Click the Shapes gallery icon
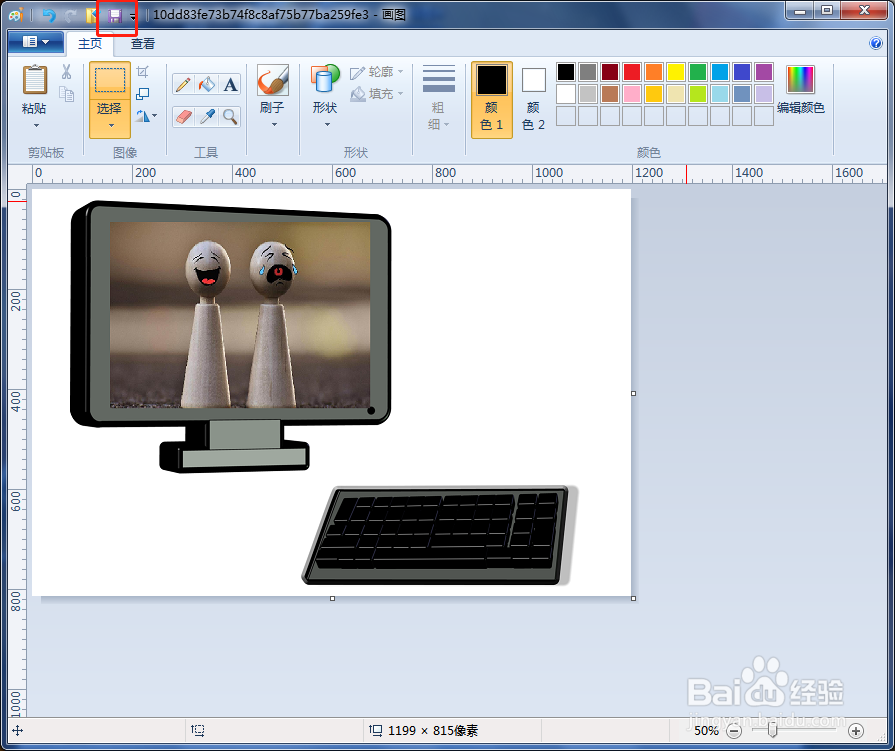895x751 pixels. (x=325, y=79)
